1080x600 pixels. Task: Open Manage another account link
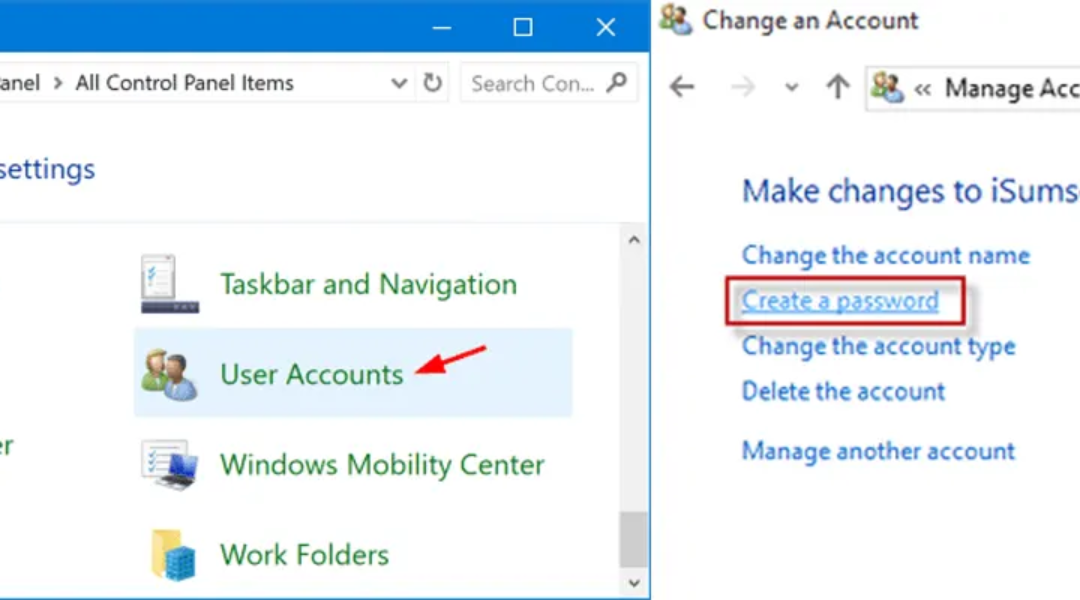pos(878,451)
